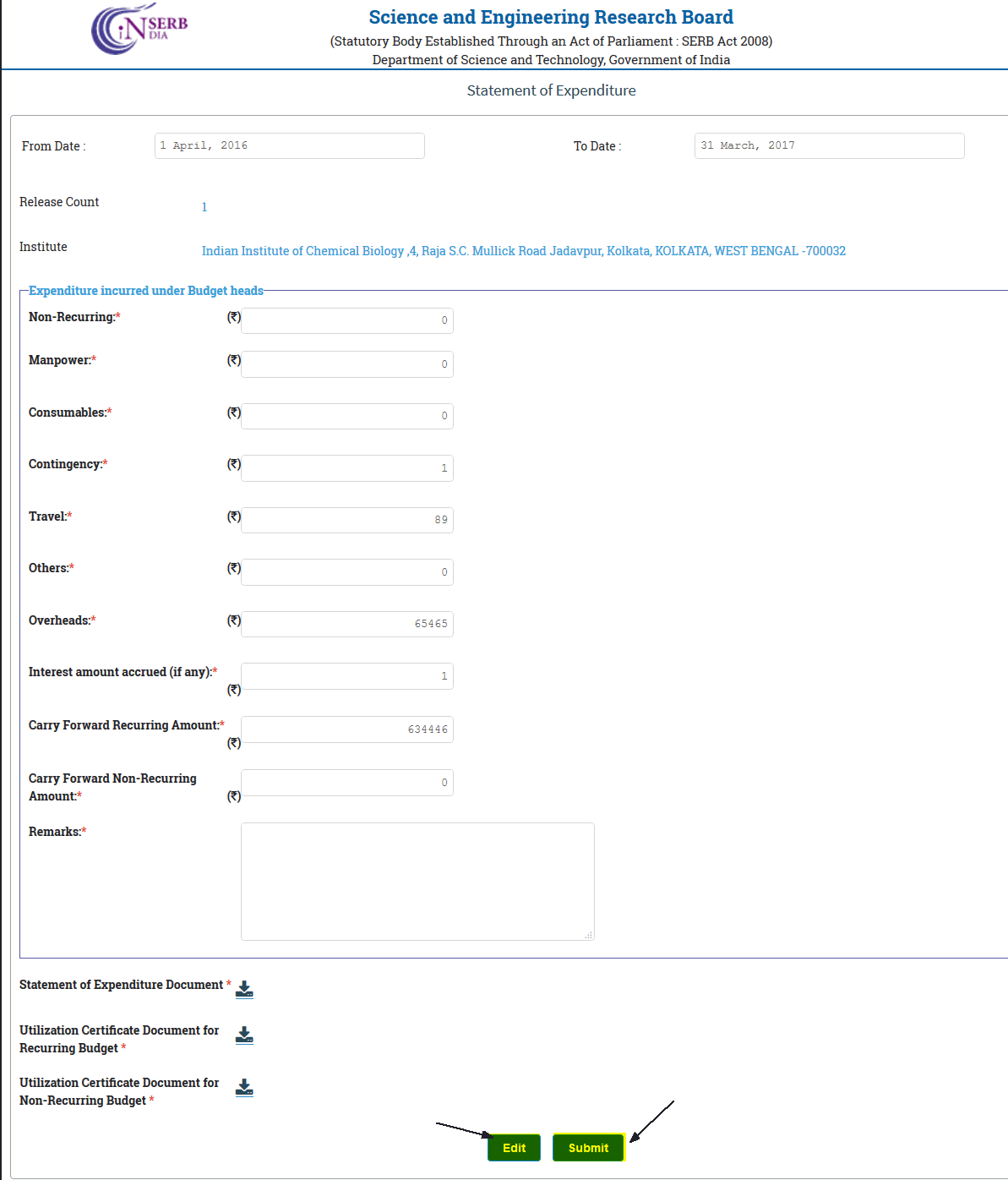Focus the Manpower amount field

[x=347, y=364]
